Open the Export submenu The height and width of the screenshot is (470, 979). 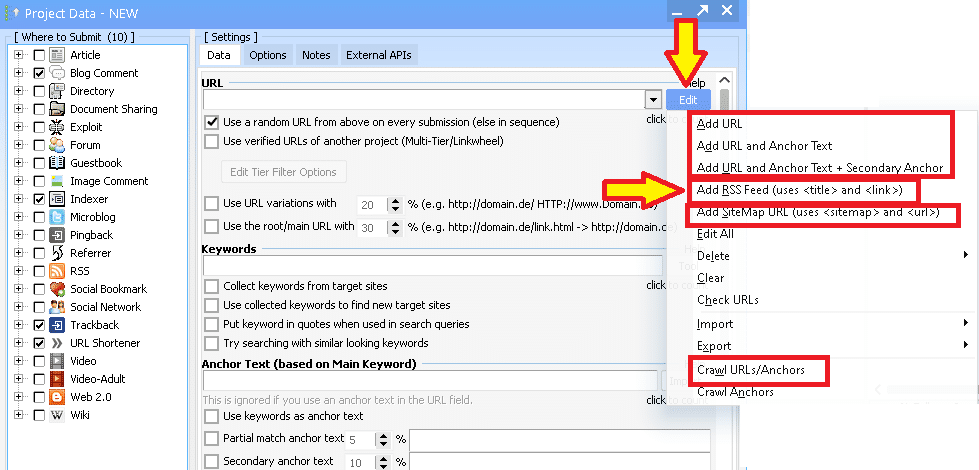pyautogui.click(x=966, y=345)
